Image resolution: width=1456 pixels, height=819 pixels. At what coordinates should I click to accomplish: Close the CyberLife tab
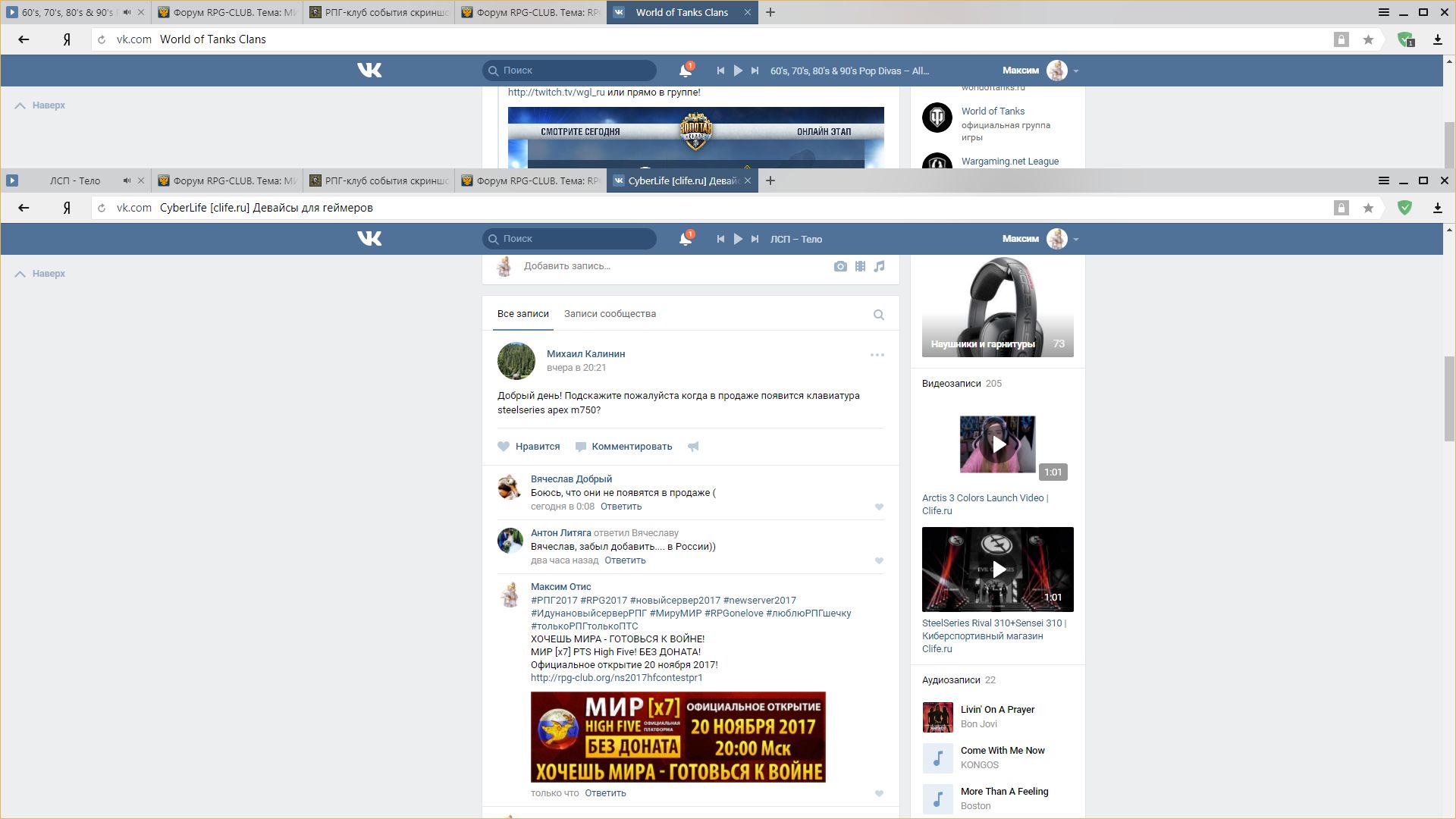pyautogui.click(x=748, y=180)
